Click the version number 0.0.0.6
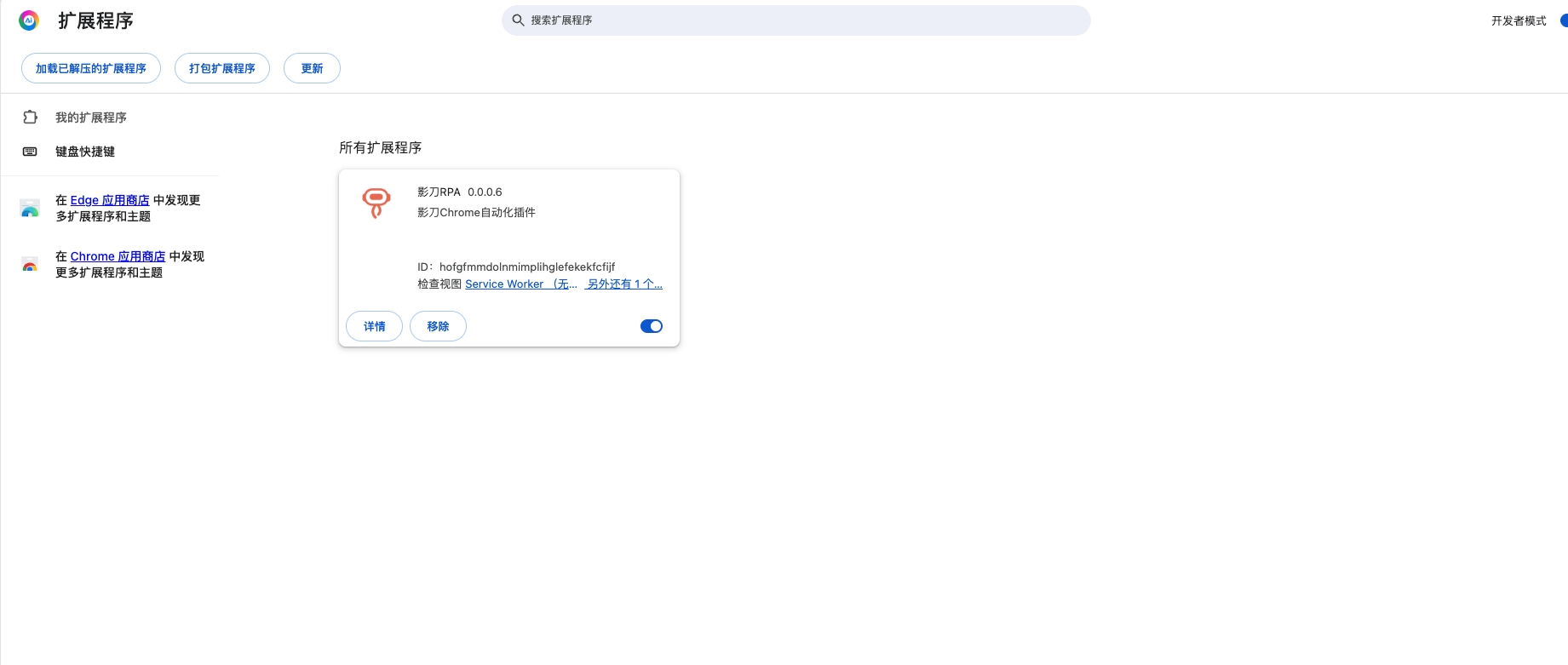1568x665 pixels. click(485, 192)
